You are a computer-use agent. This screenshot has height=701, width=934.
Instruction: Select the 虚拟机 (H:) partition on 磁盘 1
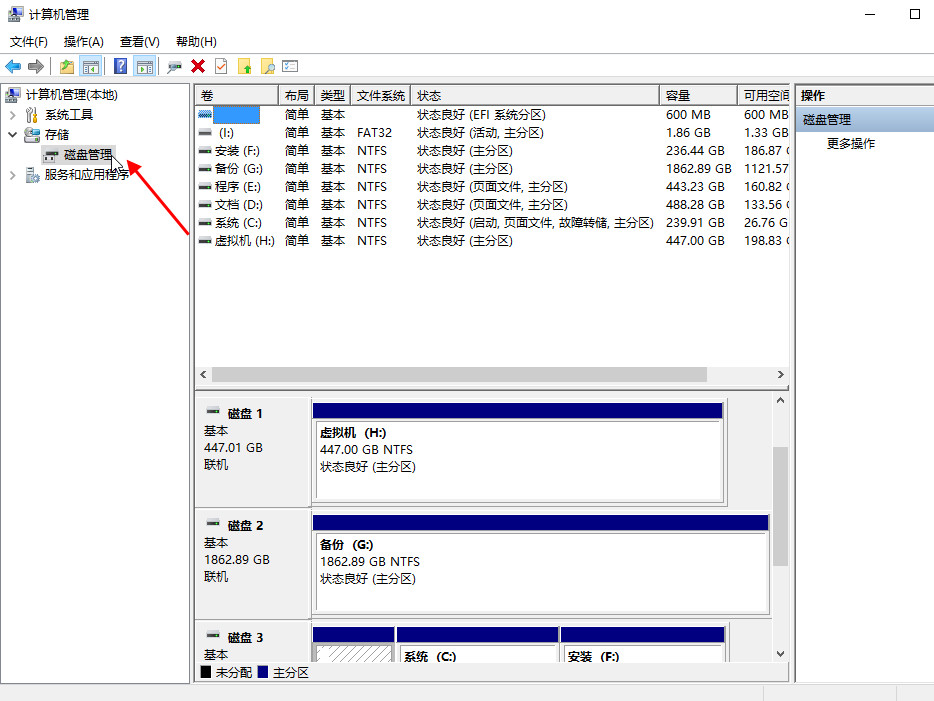coord(518,460)
